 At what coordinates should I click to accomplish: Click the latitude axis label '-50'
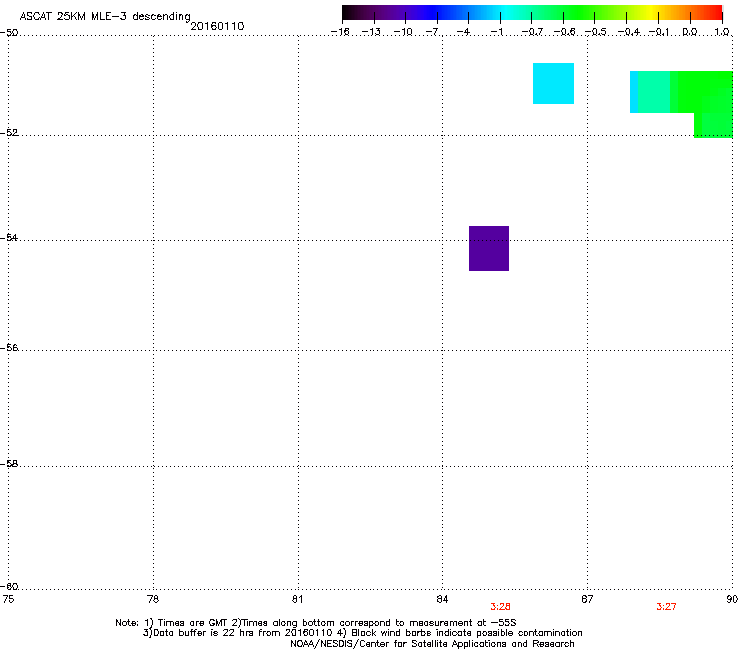(9, 33)
